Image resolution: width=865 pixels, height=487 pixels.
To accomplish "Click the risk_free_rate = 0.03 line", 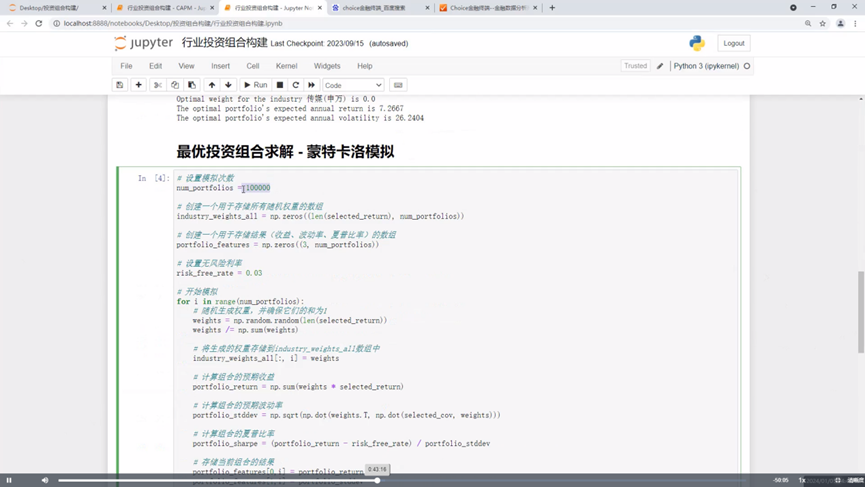I will point(219,273).
